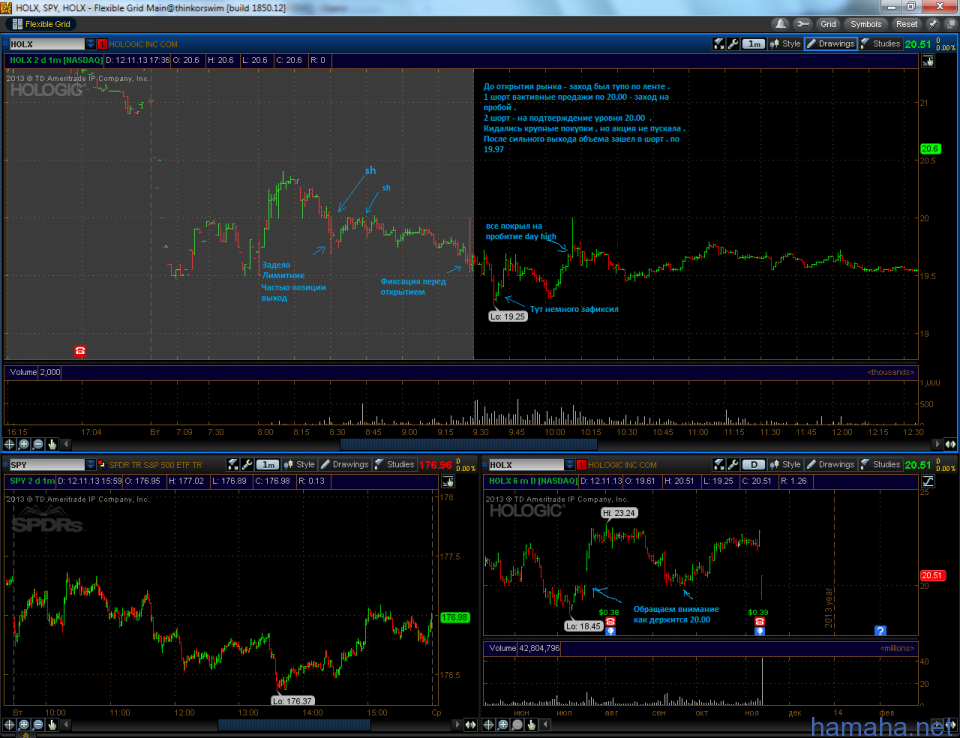Open Studies menu on main HOLX chart
The height and width of the screenshot is (738, 960).
click(x=880, y=43)
